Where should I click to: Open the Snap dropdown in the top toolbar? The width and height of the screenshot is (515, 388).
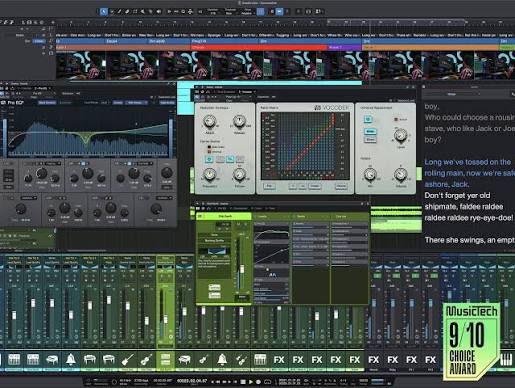pos(247,12)
